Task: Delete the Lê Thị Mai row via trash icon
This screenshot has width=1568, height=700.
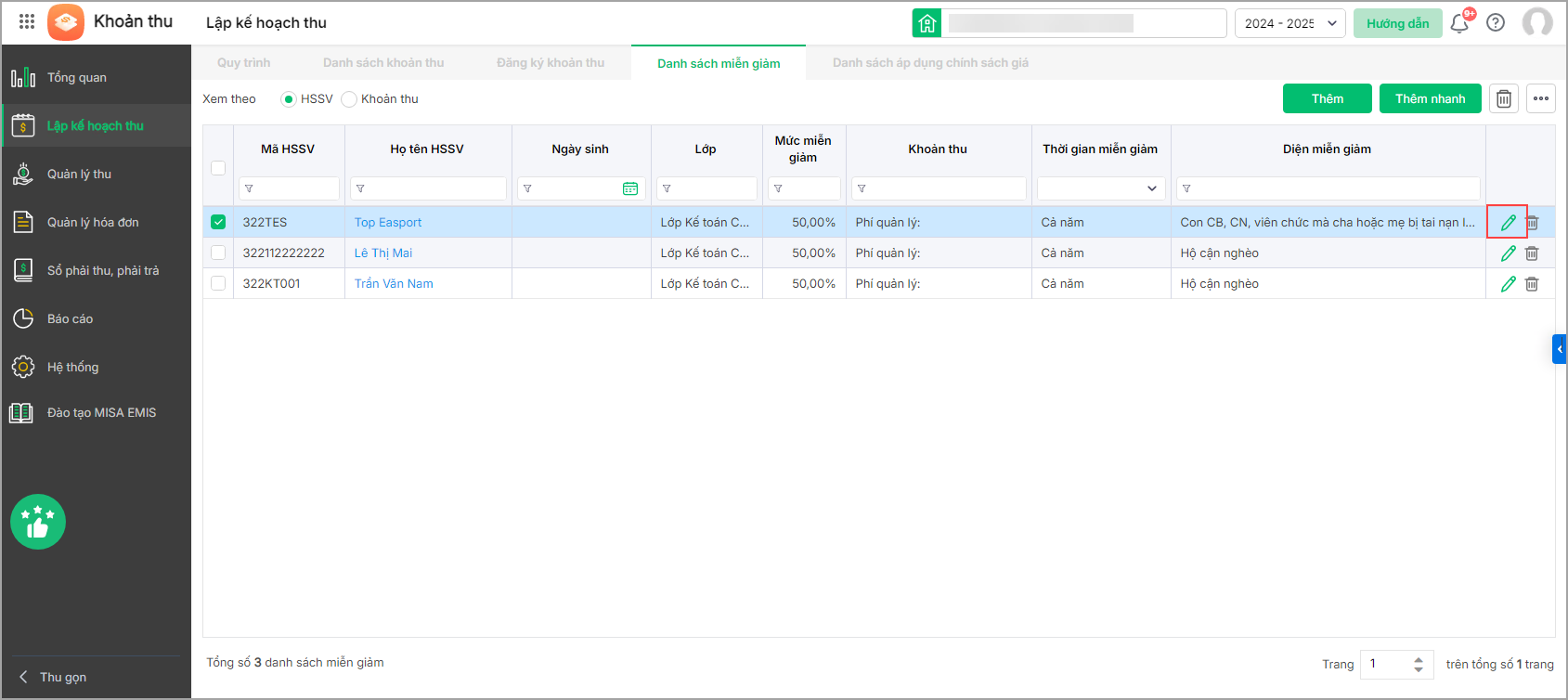Action: [x=1532, y=253]
